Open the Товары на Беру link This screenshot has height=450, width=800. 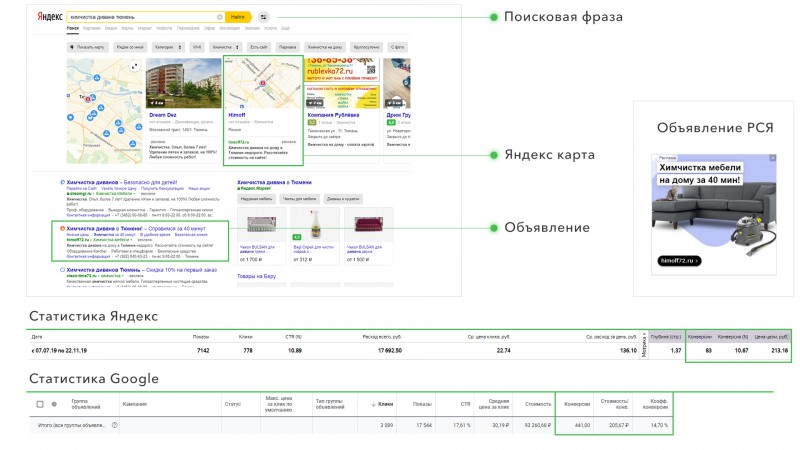pos(256,276)
